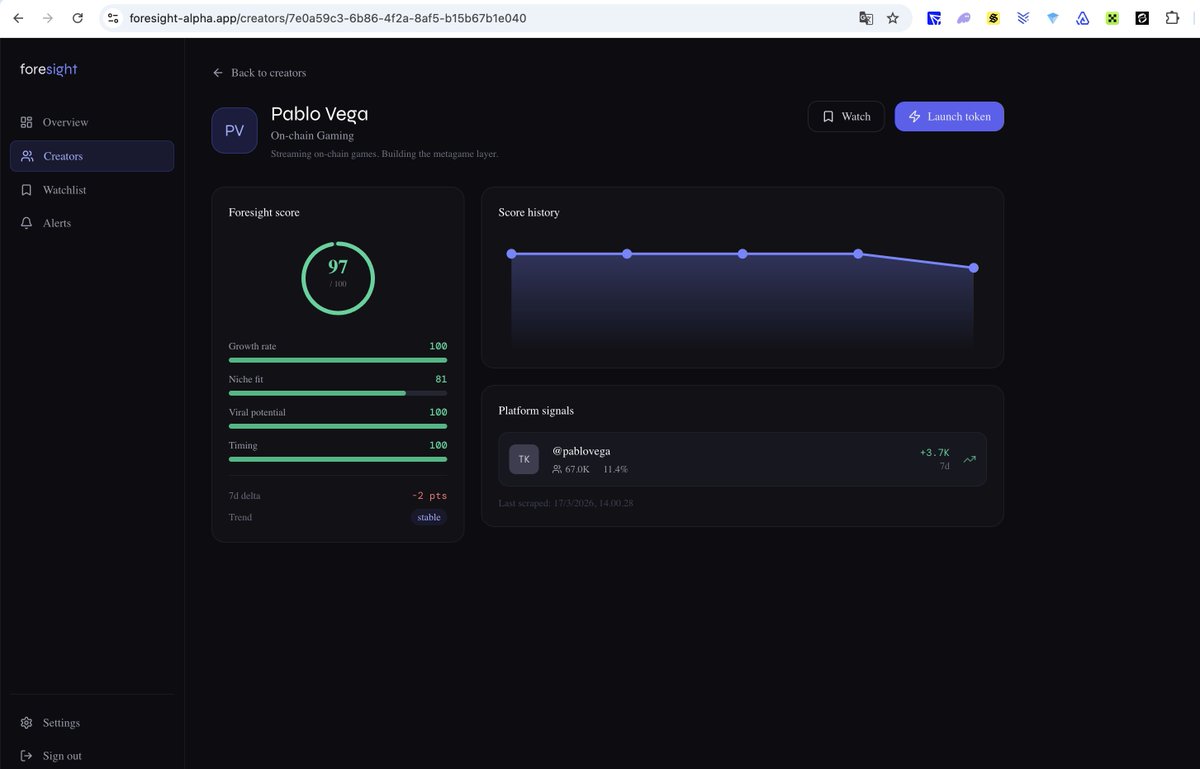The width and height of the screenshot is (1200, 769).
Task: Click the followers icon beside 67.0K
Action: pos(557,469)
